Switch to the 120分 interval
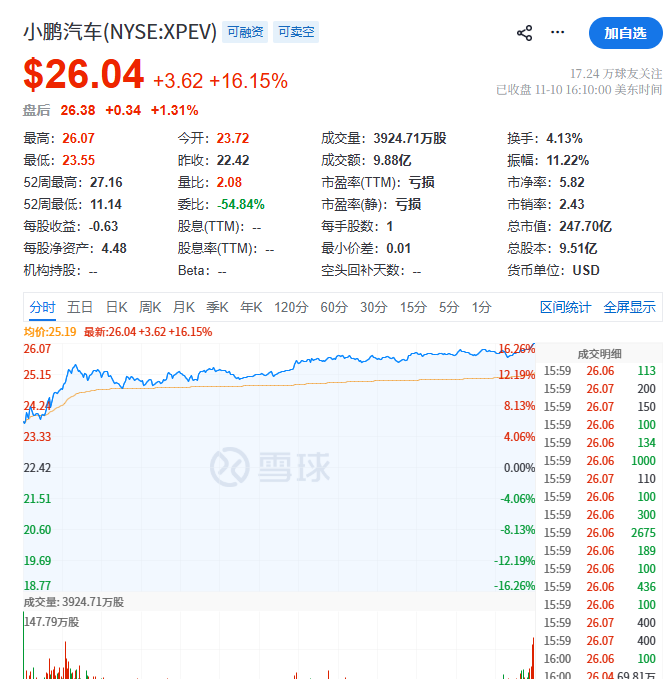The width and height of the screenshot is (669, 679). point(291,307)
